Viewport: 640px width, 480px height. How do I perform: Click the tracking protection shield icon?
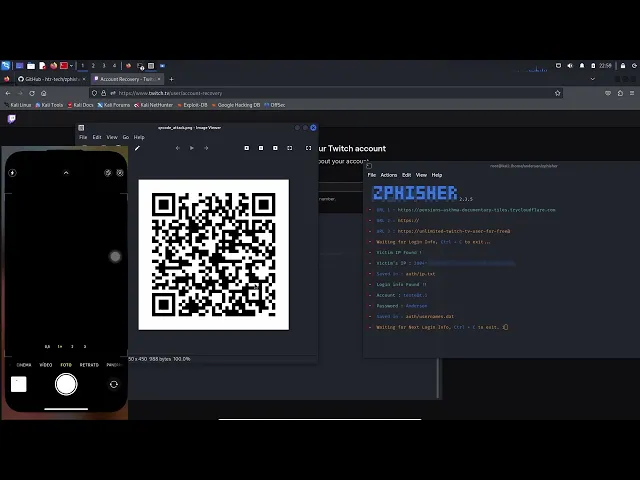coord(94,93)
